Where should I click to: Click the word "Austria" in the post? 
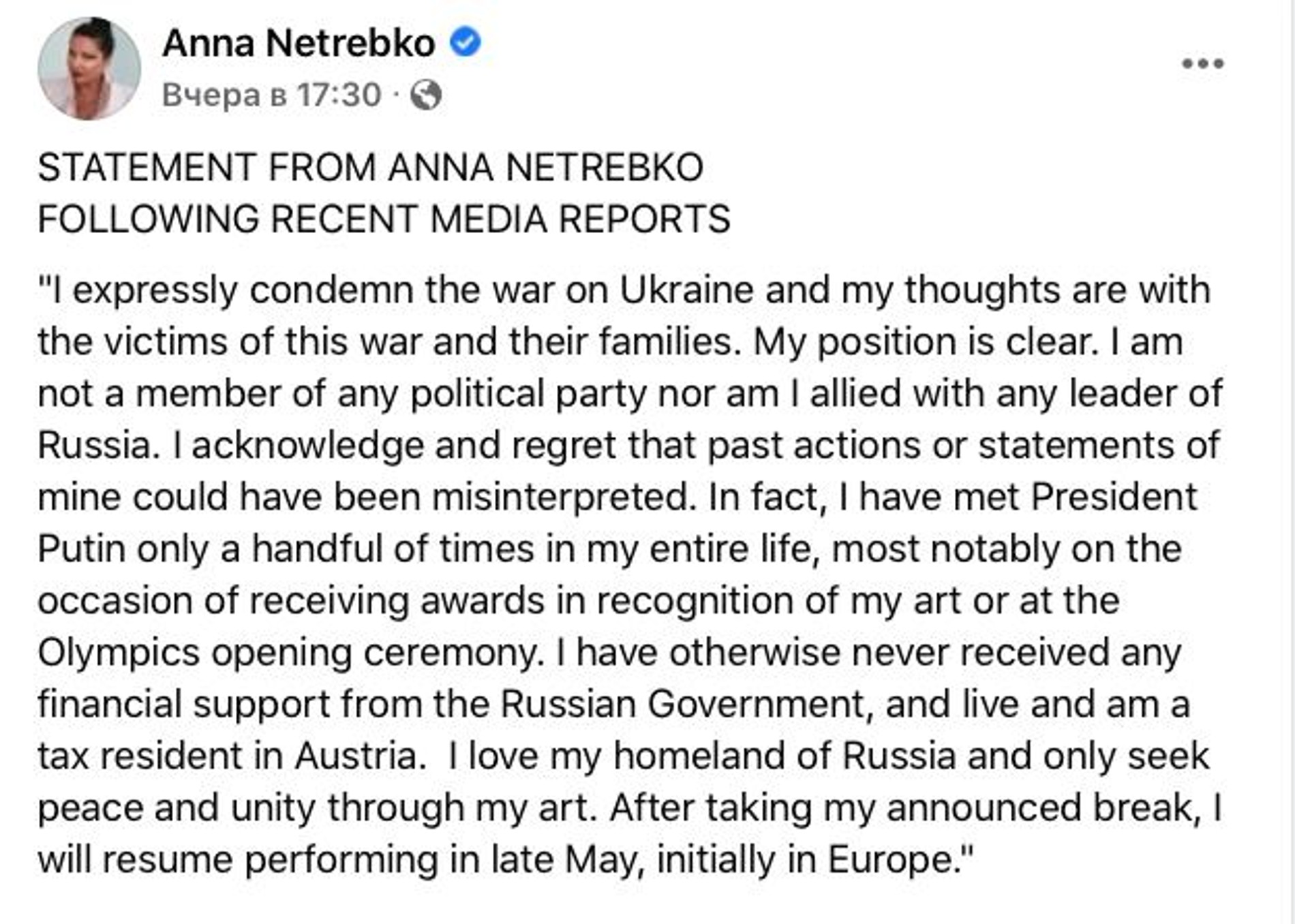click(x=356, y=756)
